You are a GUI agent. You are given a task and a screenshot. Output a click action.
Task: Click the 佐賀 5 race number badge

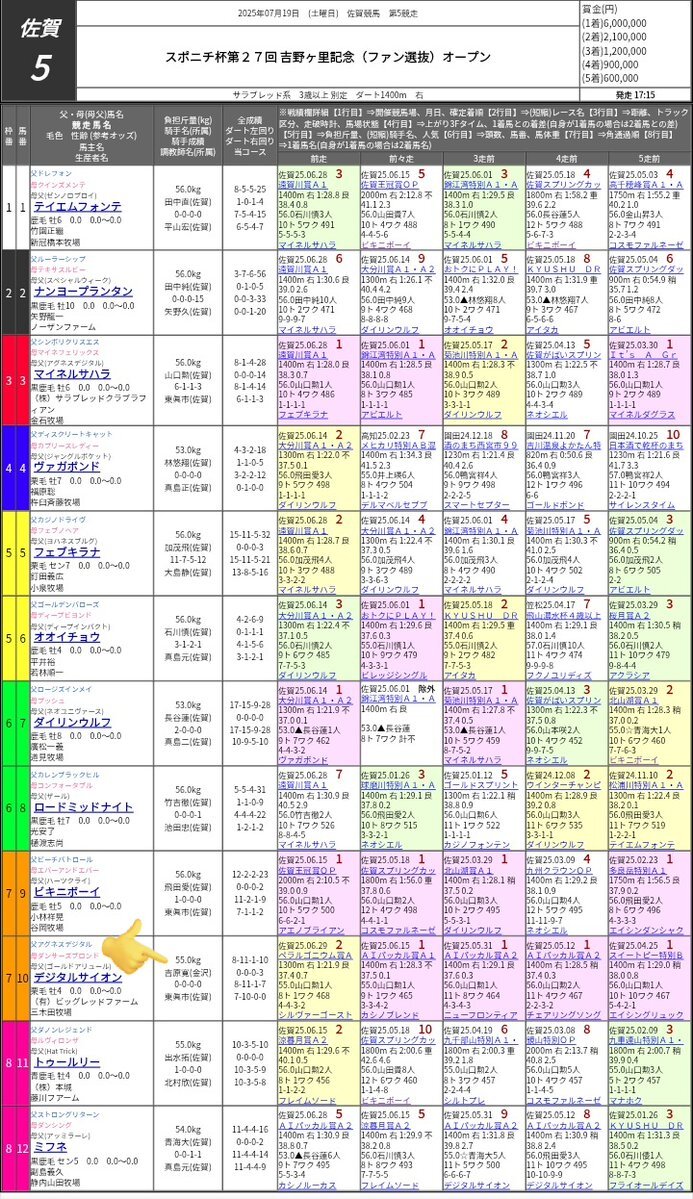click(x=38, y=50)
